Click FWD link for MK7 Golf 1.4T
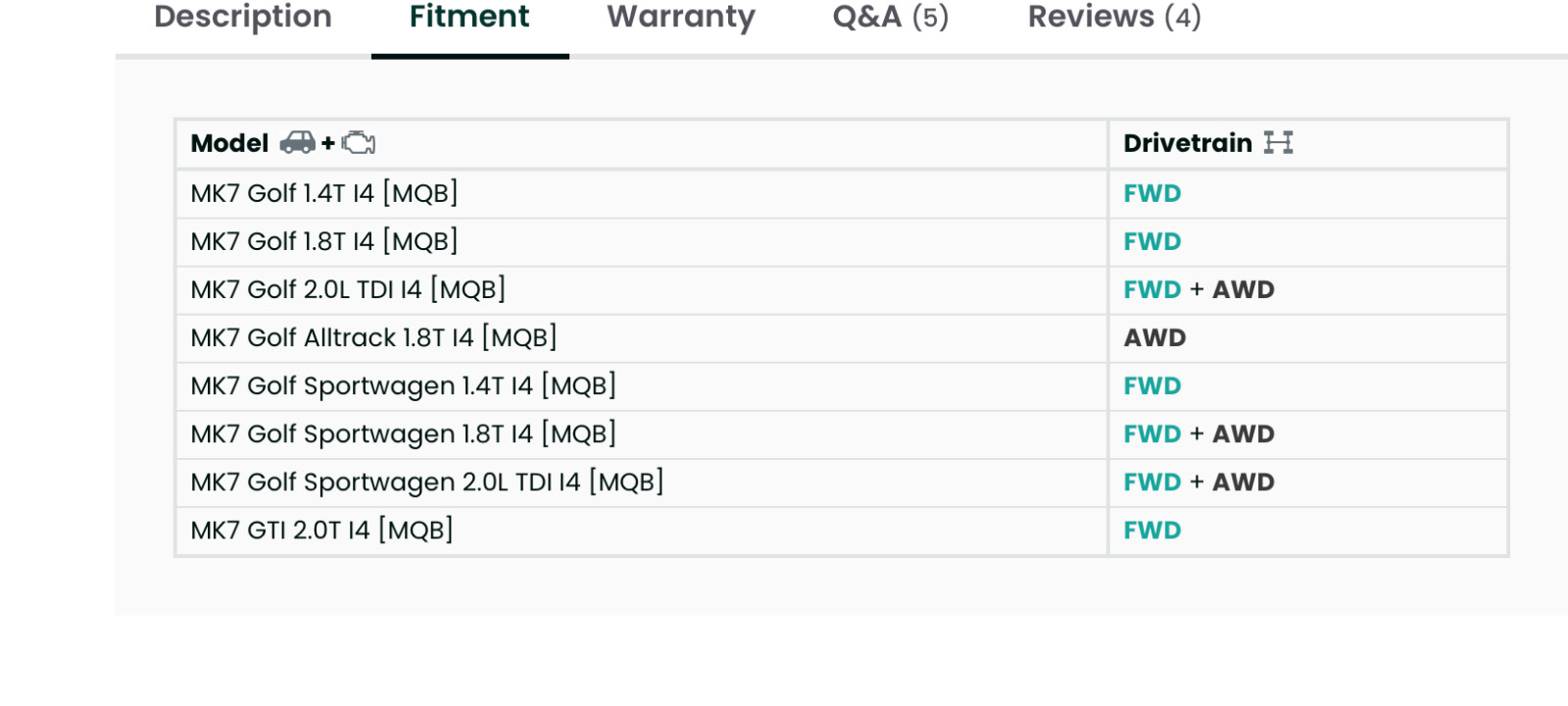The width and height of the screenshot is (1568, 706). (x=1152, y=193)
